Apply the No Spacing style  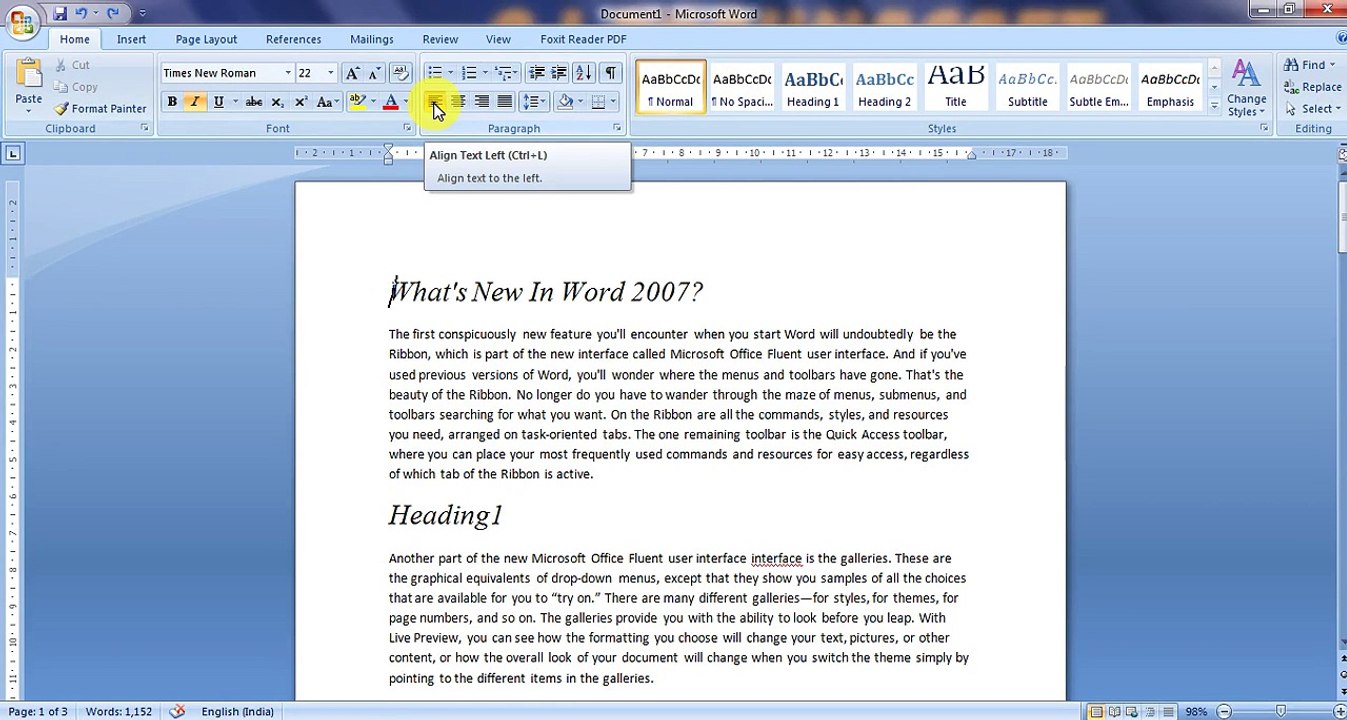coord(742,87)
